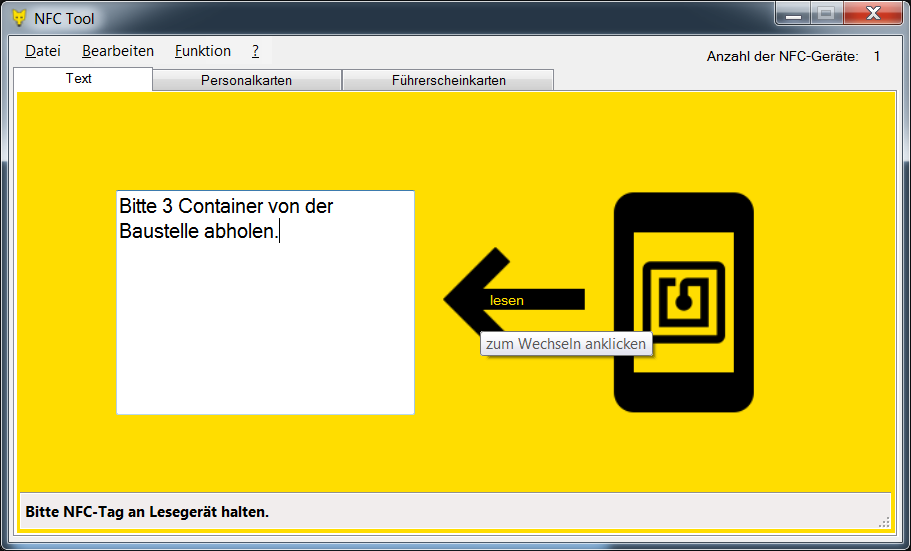Toggle the 'lesen' mode label on the arrow

click(507, 300)
